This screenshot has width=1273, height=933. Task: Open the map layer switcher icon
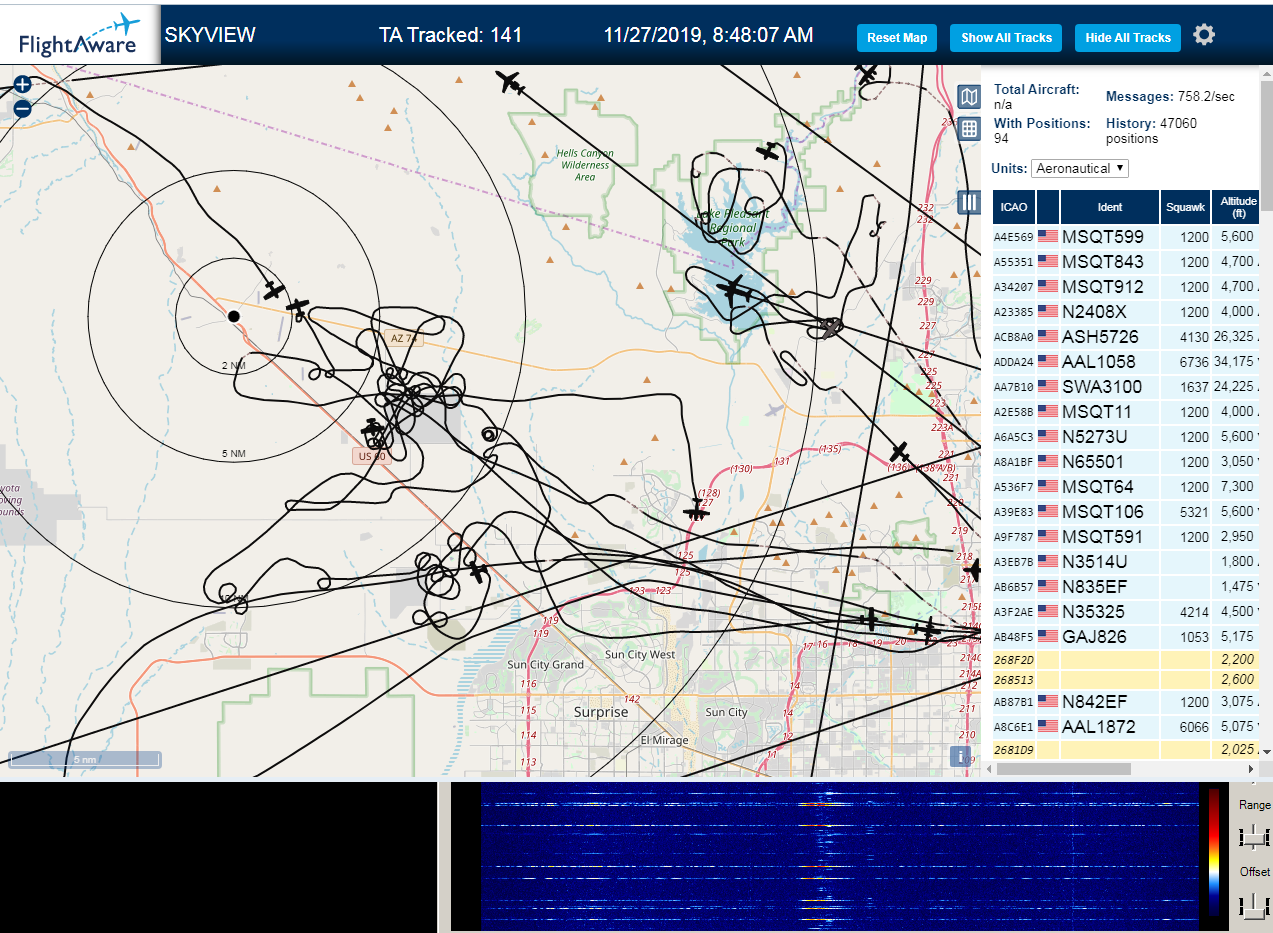click(968, 97)
